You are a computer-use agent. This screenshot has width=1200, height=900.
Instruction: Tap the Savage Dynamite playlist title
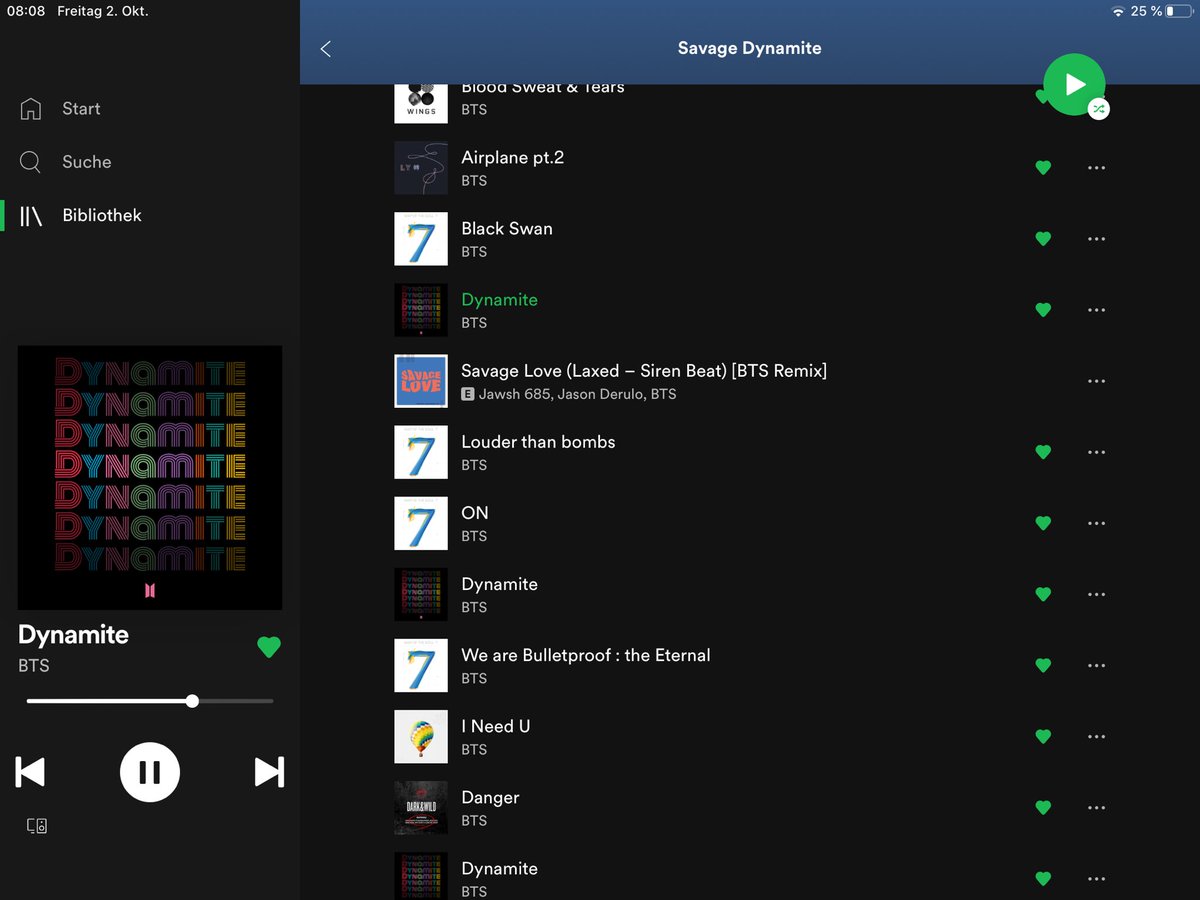pos(750,48)
